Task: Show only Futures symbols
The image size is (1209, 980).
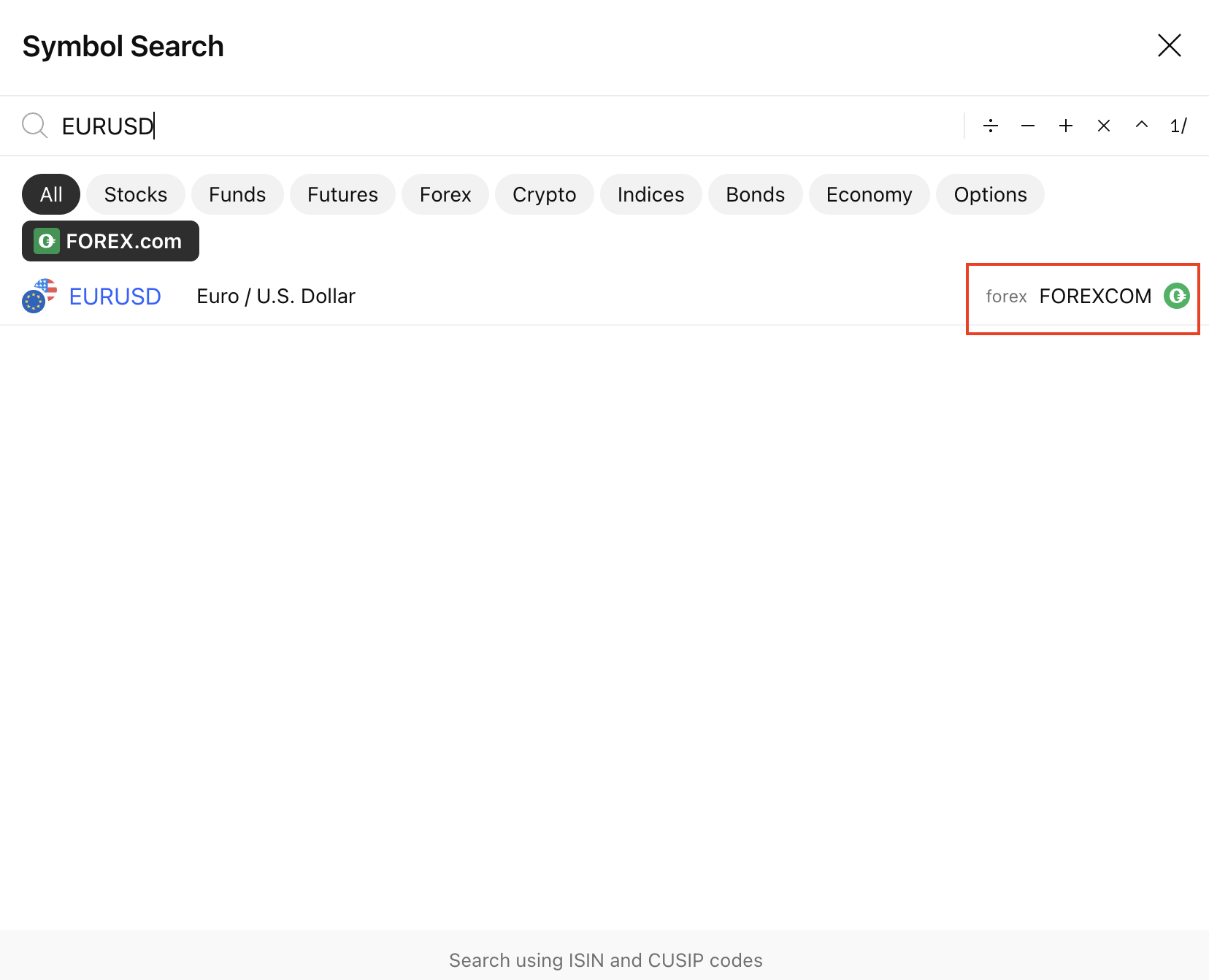Action: coord(342,194)
